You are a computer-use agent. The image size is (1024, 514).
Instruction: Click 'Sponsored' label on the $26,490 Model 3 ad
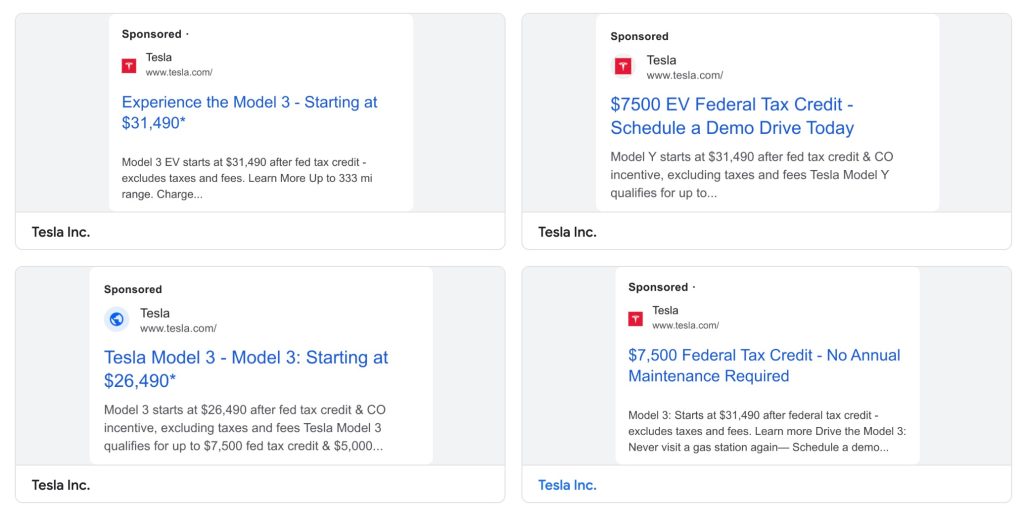pyautogui.click(x=132, y=290)
